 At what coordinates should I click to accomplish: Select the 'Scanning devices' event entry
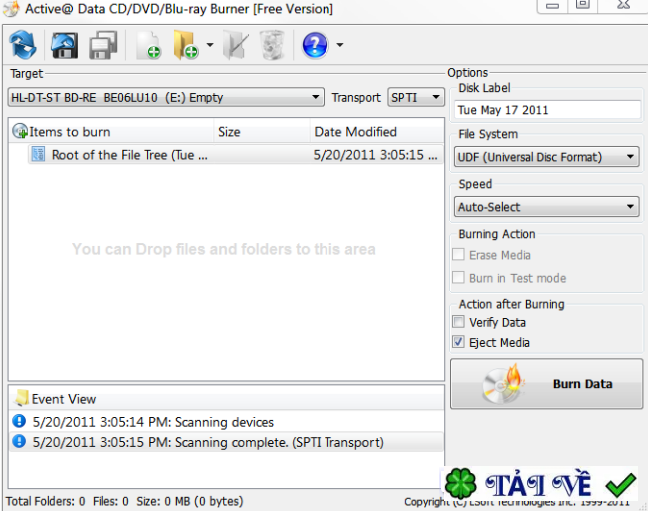226,422
